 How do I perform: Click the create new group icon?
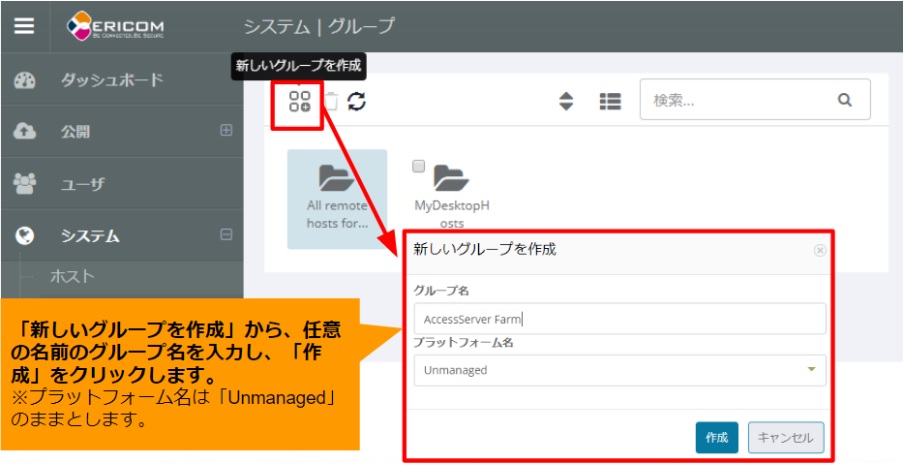[299, 101]
